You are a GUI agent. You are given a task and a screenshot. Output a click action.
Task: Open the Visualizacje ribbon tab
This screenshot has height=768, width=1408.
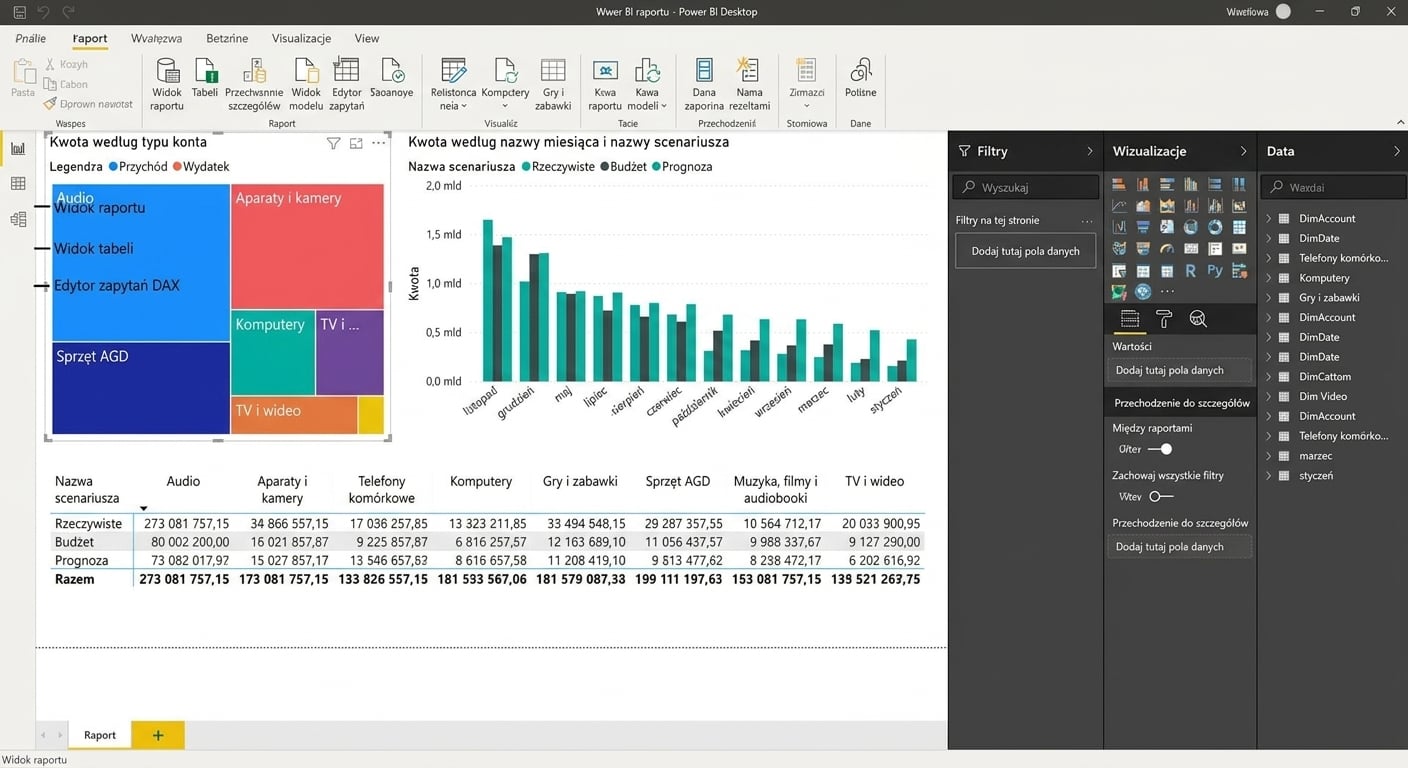point(301,38)
